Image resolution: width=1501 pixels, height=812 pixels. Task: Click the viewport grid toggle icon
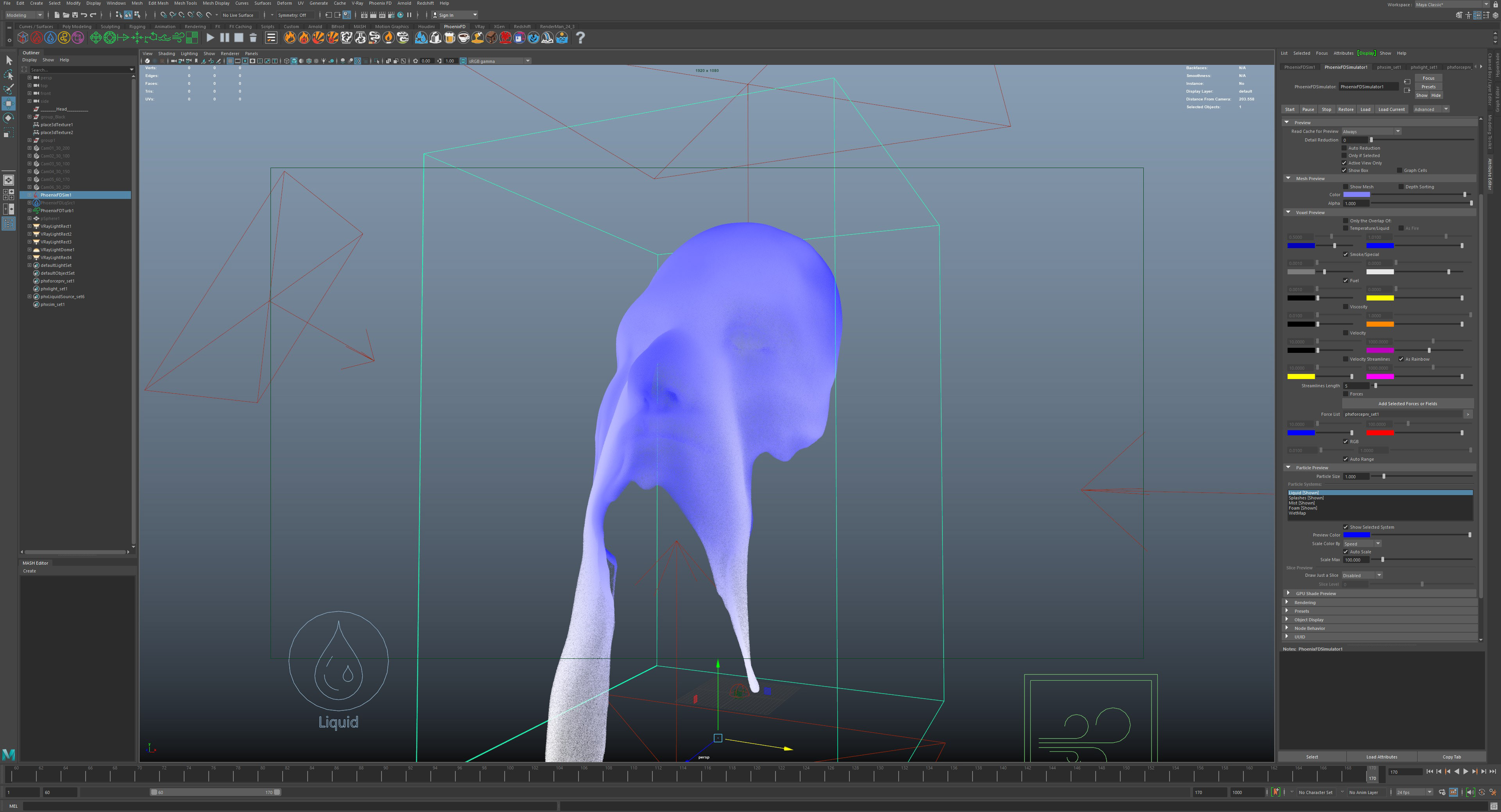229,61
